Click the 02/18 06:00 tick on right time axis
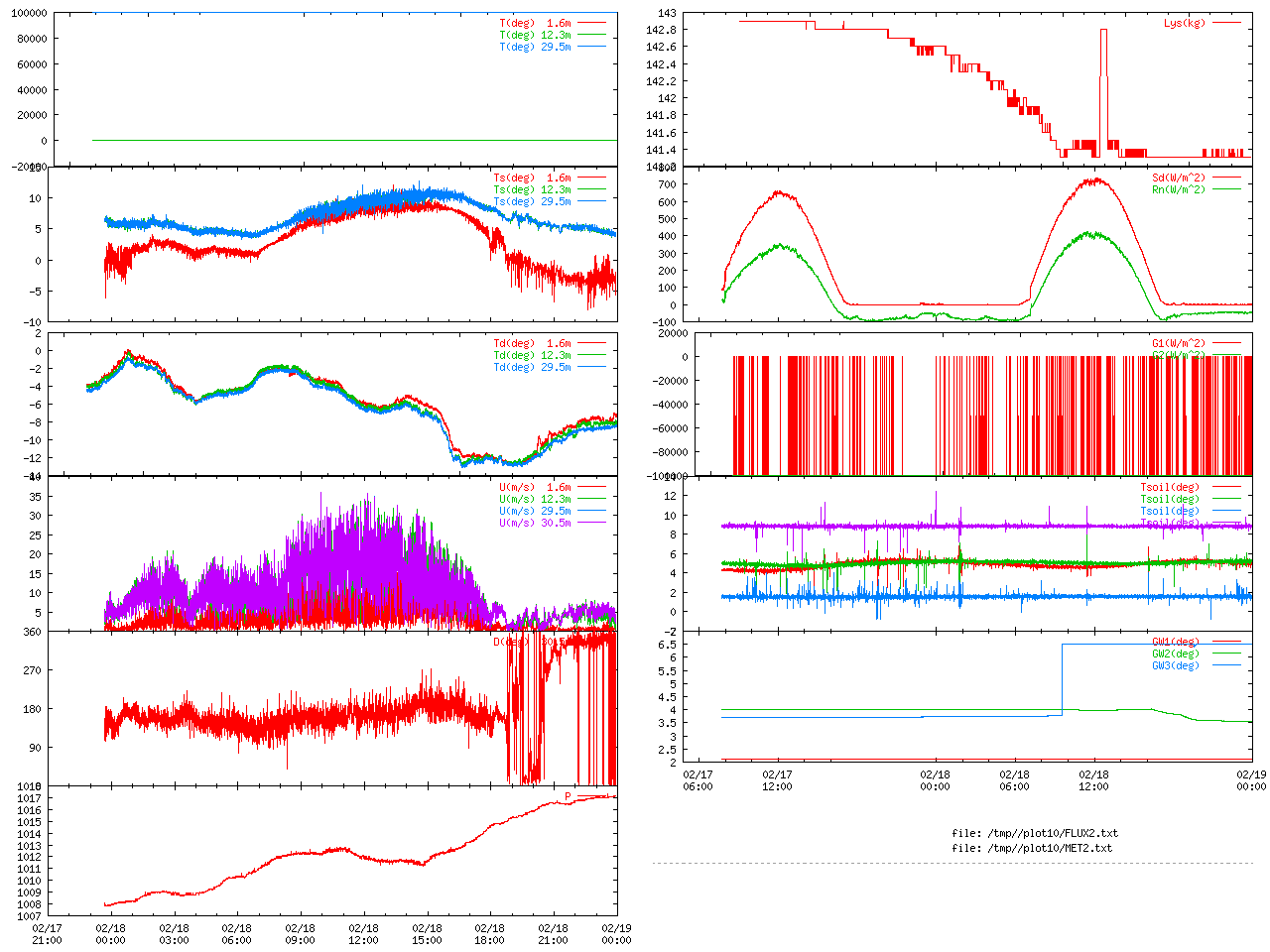Image resolution: width=1270 pixels, height=952 pixels. pos(1014,779)
